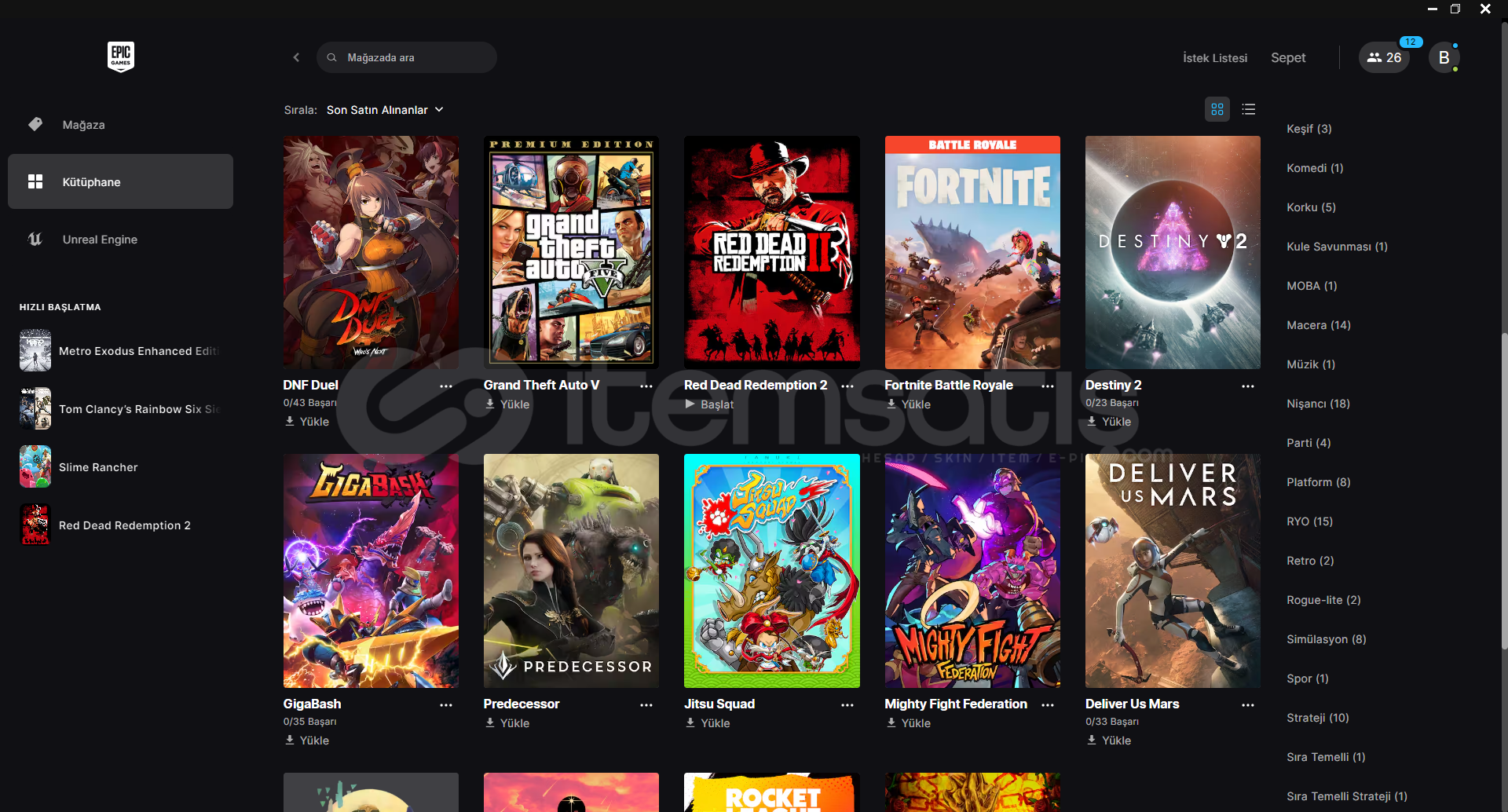Image resolution: width=1508 pixels, height=812 pixels.
Task: Open options menu for Red Dead Redemption 2 card
Action: (x=847, y=386)
